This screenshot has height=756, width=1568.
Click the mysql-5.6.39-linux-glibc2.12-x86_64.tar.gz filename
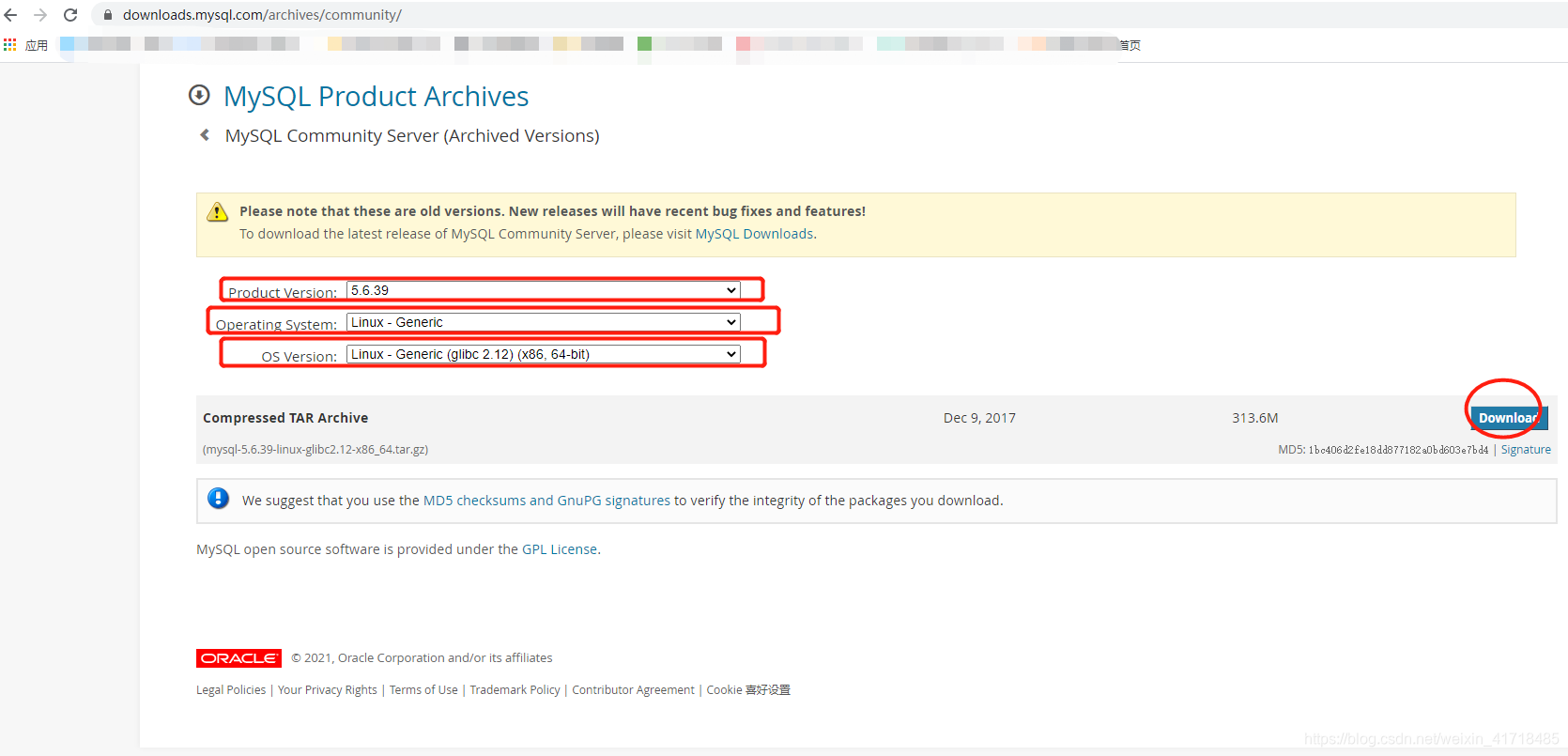click(x=315, y=450)
